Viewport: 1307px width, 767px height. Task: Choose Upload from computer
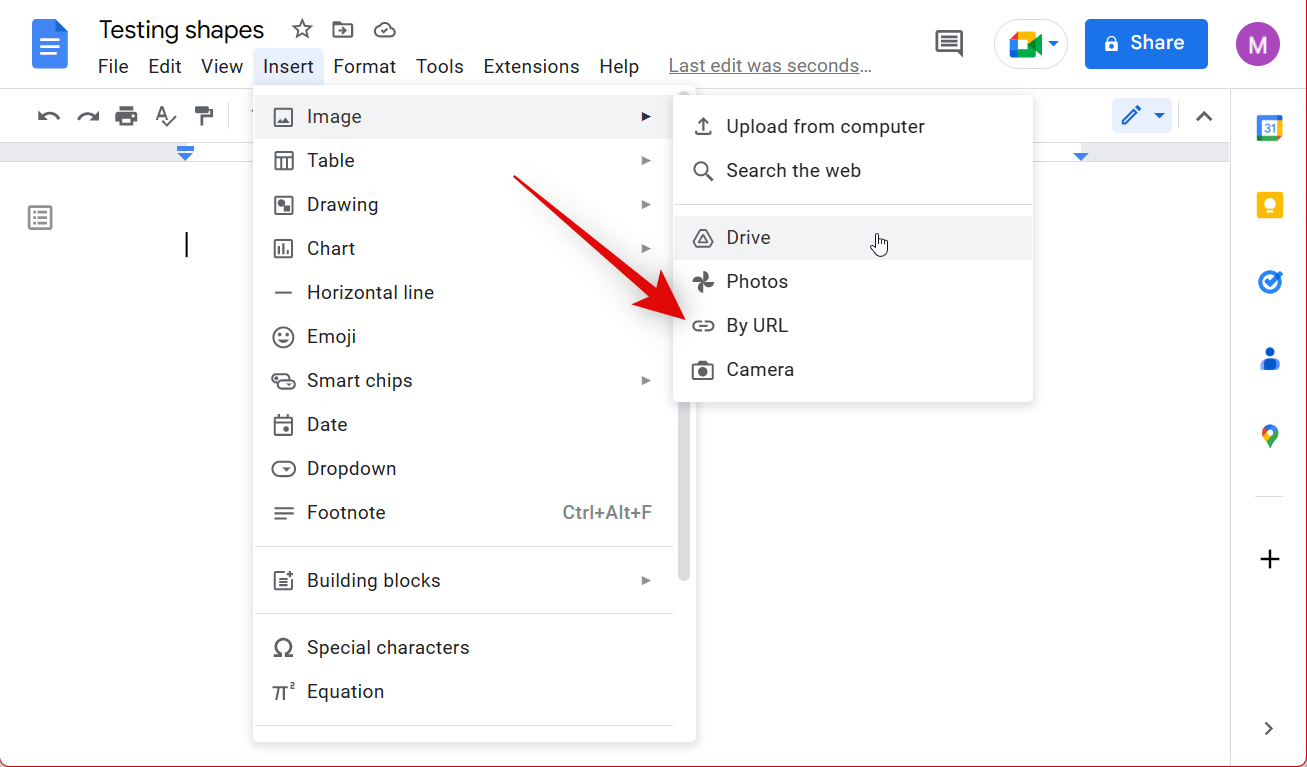[x=853, y=127]
